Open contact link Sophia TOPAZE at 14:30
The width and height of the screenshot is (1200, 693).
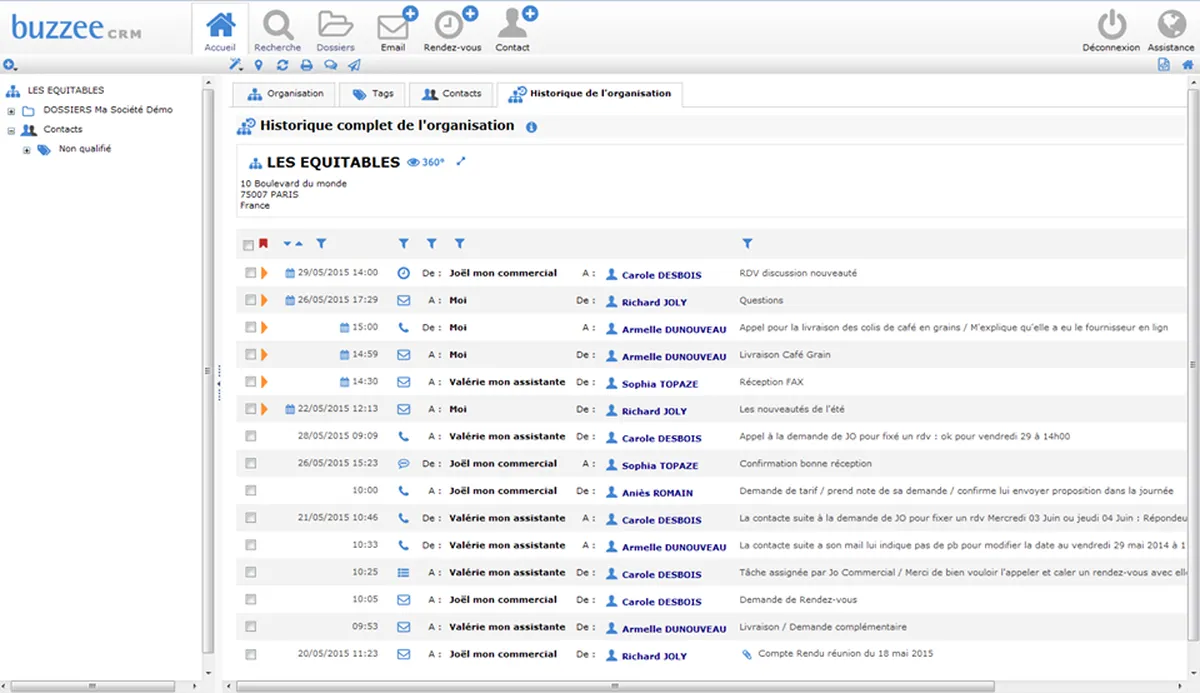tap(659, 384)
